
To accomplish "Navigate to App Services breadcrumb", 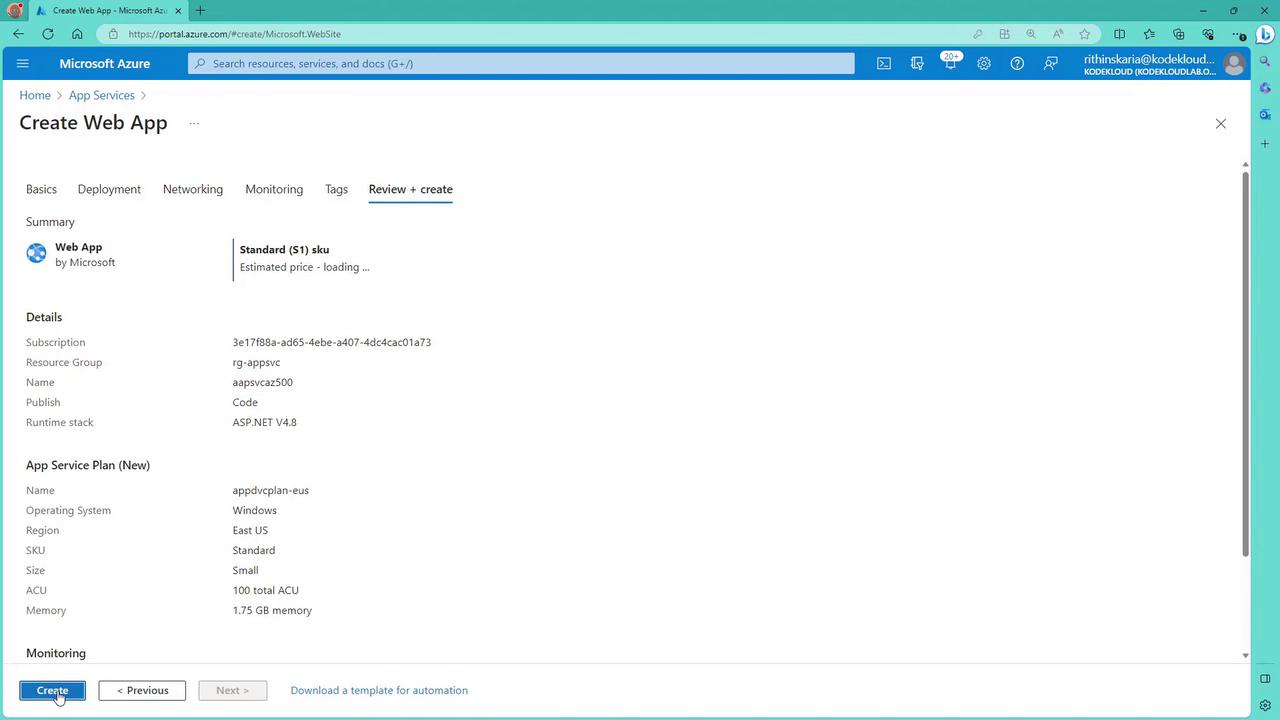I will tap(102, 95).
